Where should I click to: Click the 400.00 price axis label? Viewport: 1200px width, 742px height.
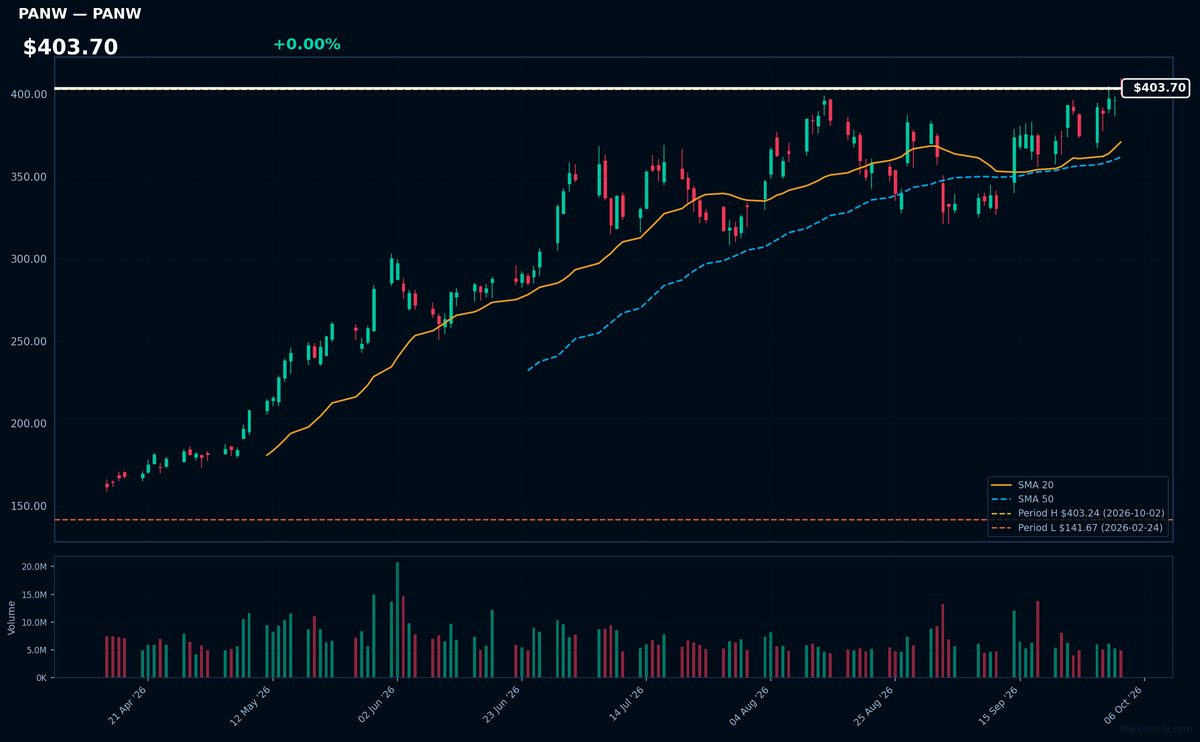tap(29, 94)
